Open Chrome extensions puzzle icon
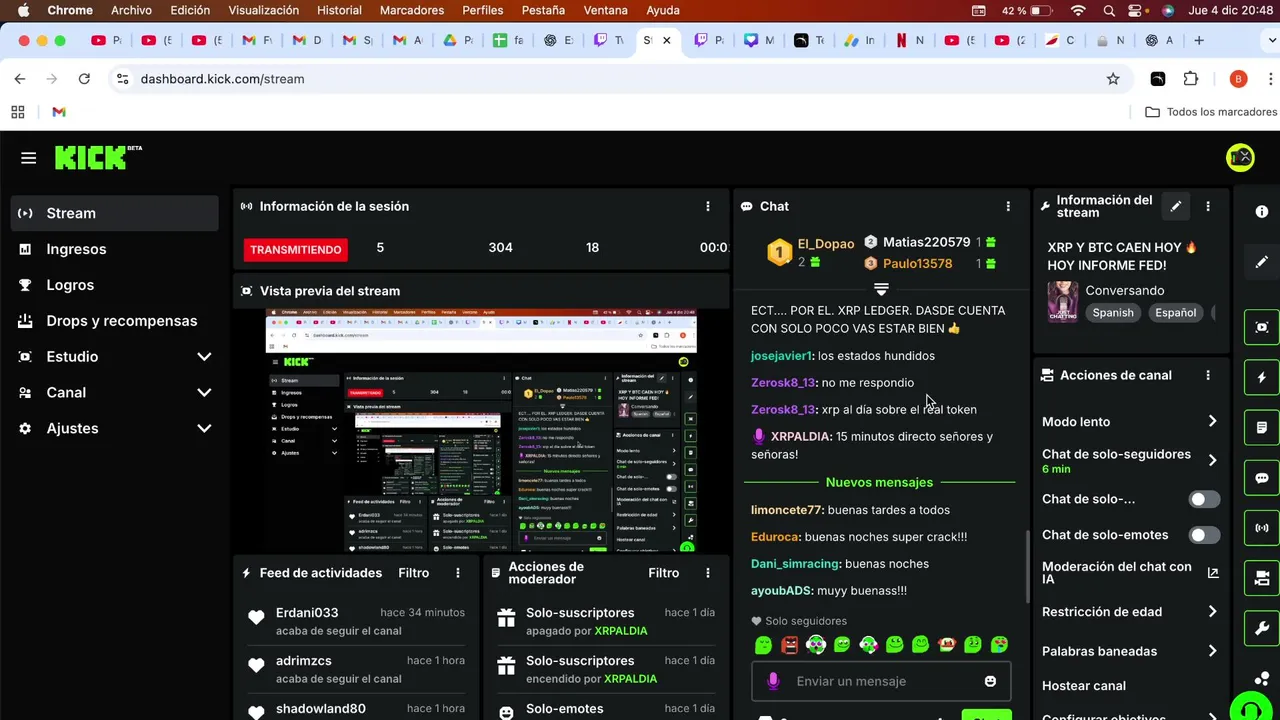This screenshot has width=1280, height=720. pos(1190,79)
